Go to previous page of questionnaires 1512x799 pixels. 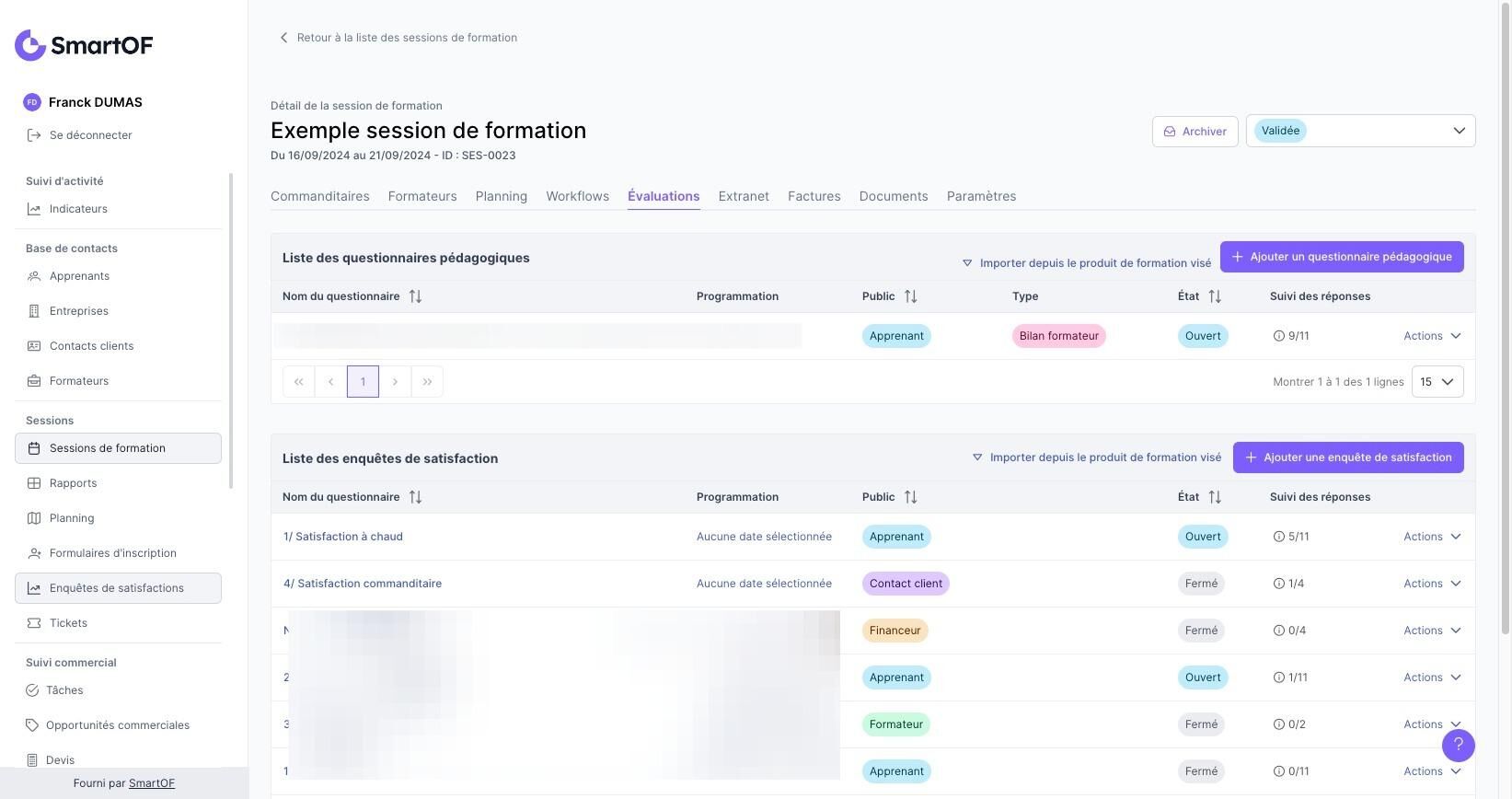pyautogui.click(x=330, y=382)
